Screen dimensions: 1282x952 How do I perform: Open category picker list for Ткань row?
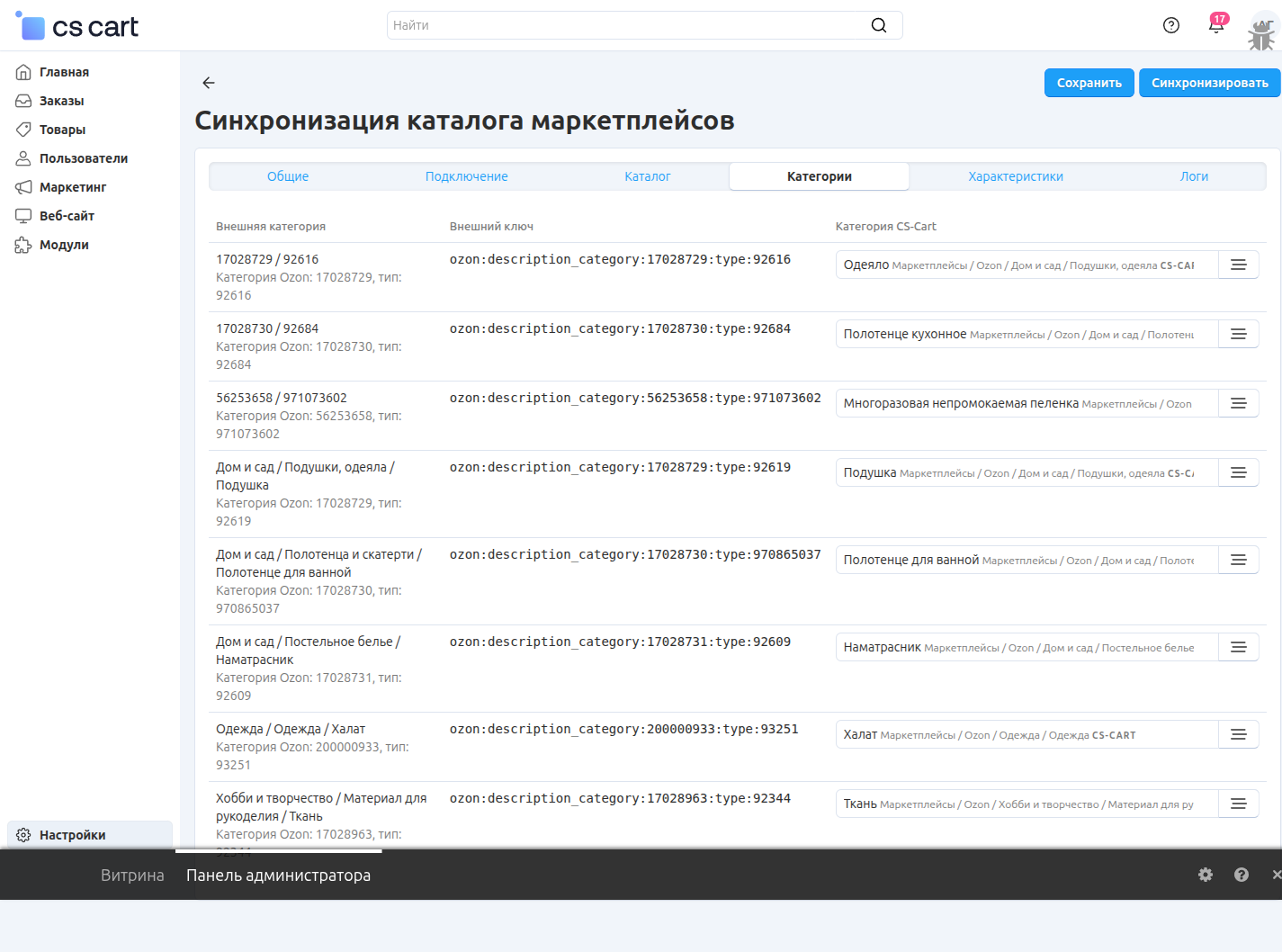point(1239,804)
